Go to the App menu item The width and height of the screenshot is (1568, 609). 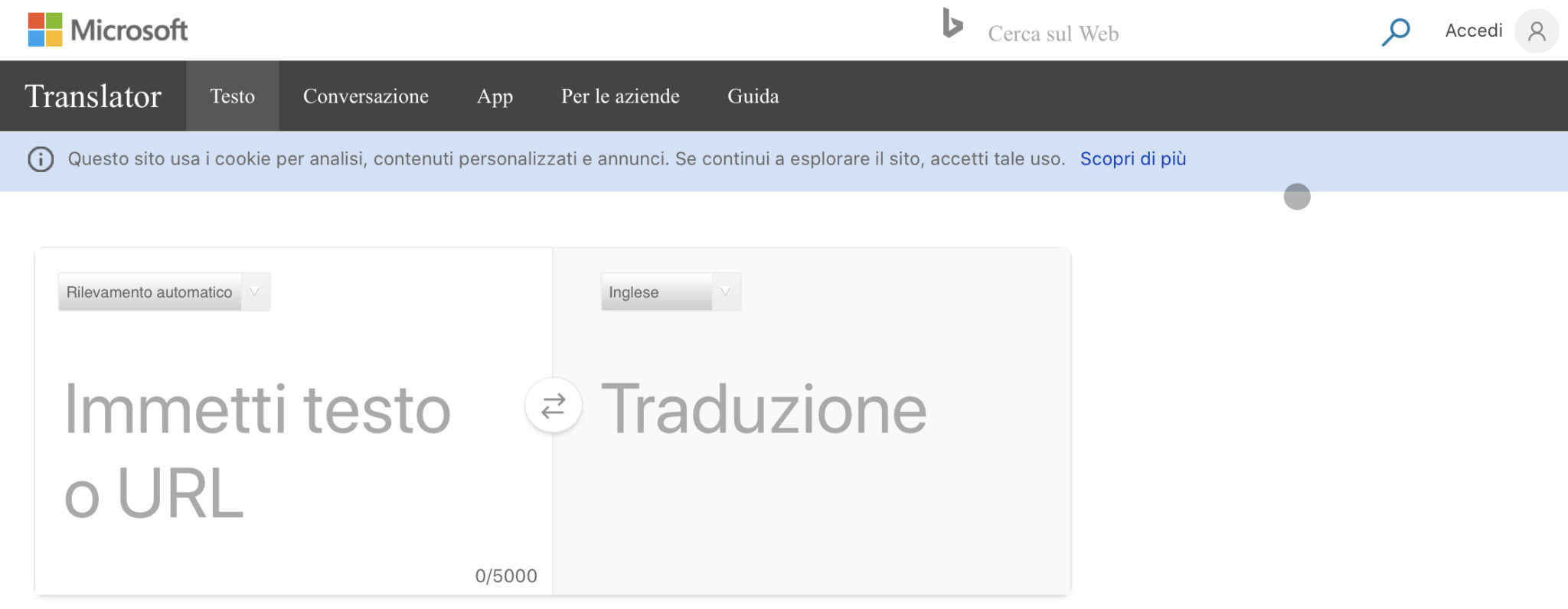click(x=495, y=96)
